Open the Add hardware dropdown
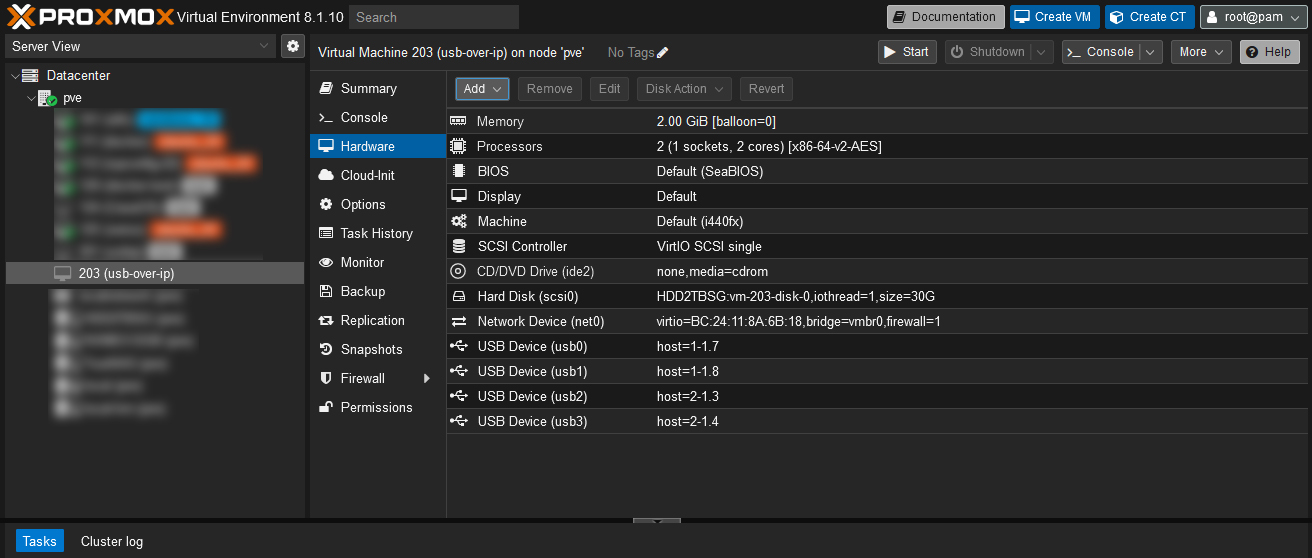1312x558 pixels. 482,89
